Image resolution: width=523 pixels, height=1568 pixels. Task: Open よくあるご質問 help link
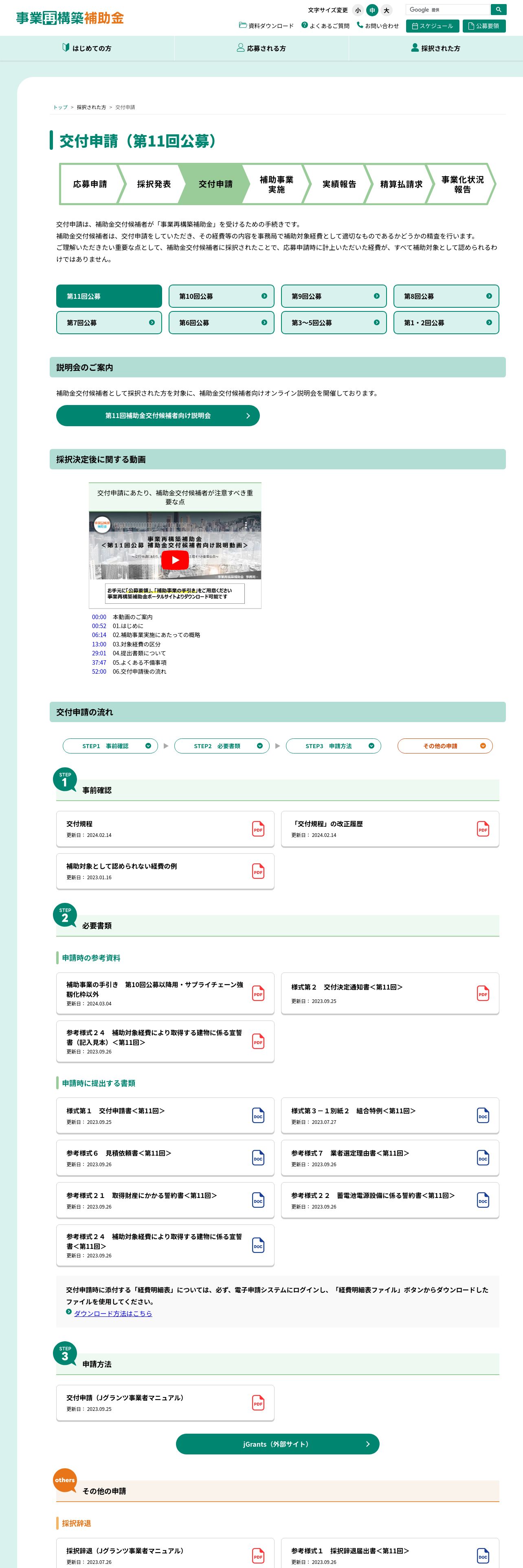[x=325, y=26]
